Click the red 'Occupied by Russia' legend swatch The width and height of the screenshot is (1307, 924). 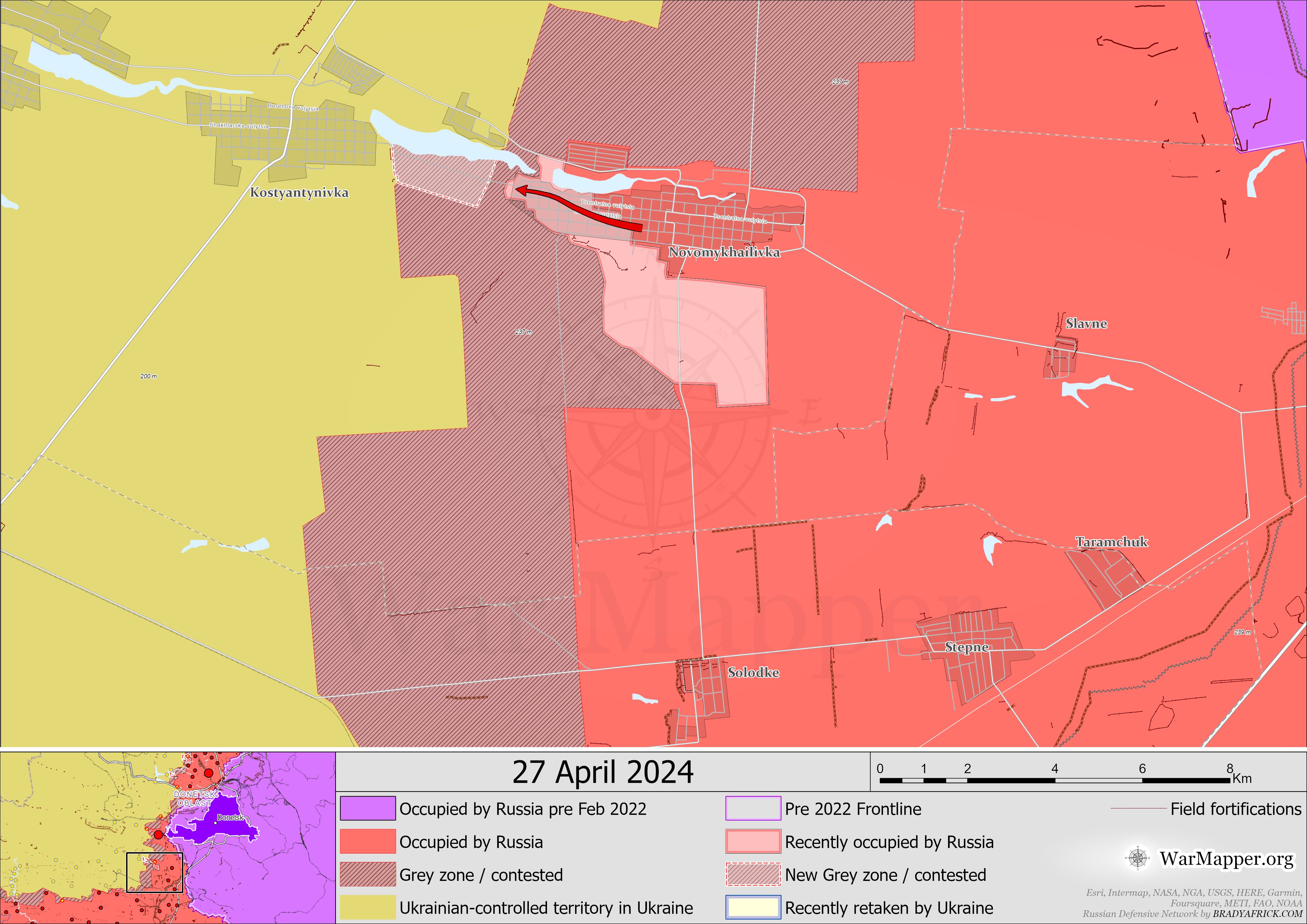[368, 841]
